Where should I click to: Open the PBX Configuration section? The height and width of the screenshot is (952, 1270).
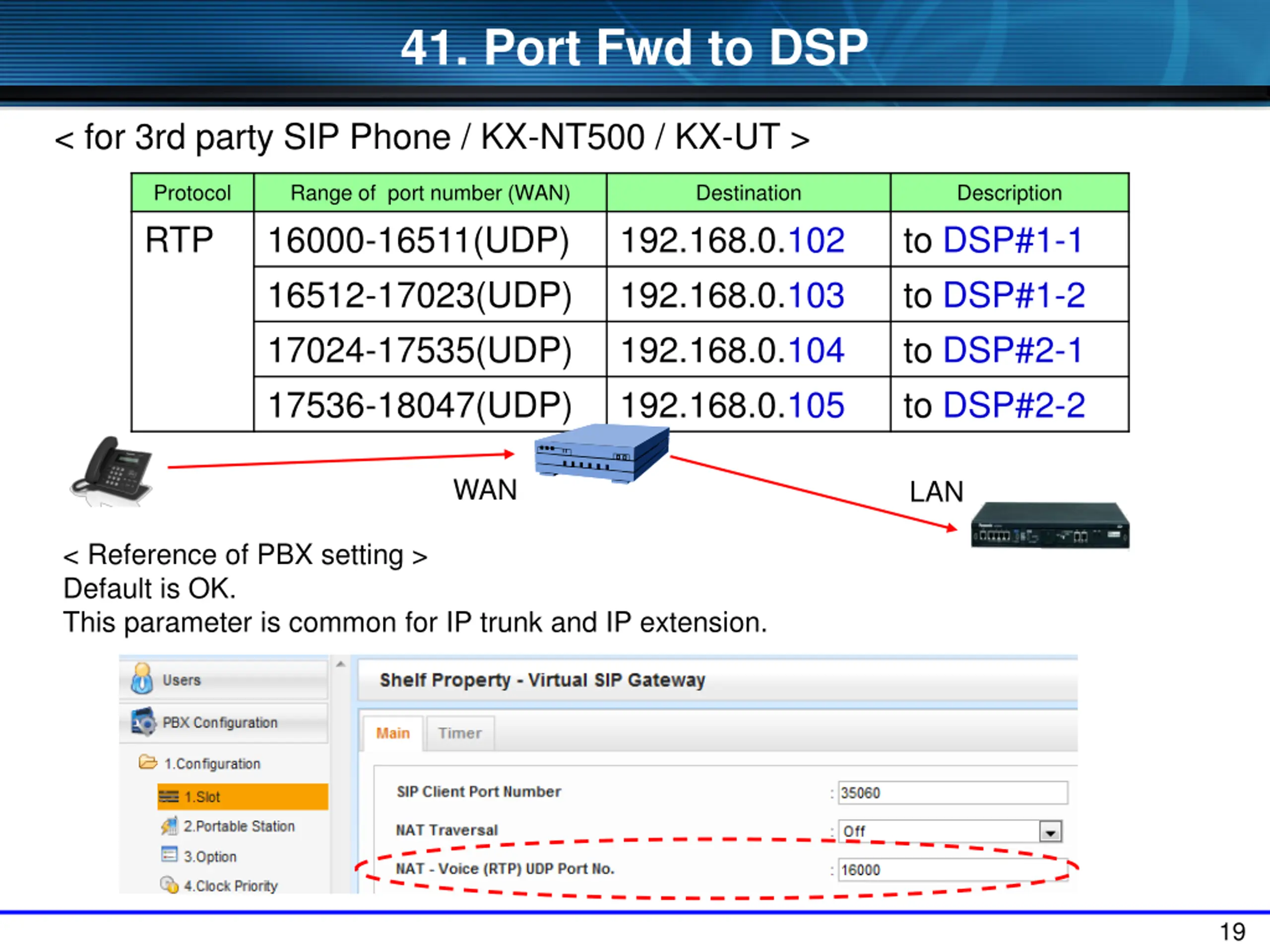click(x=224, y=722)
